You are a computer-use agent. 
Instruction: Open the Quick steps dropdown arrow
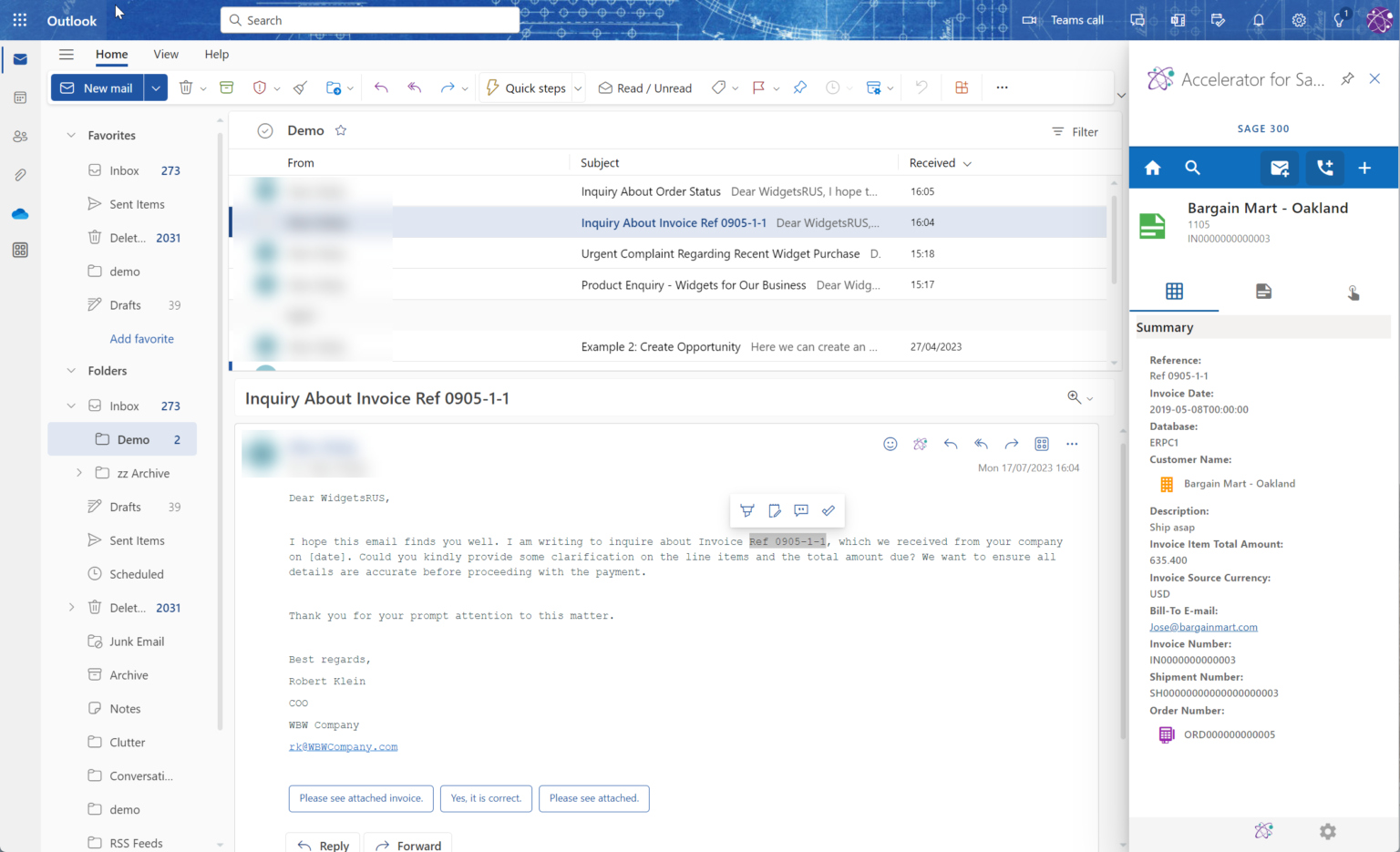pyautogui.click(x=578, y=88)
